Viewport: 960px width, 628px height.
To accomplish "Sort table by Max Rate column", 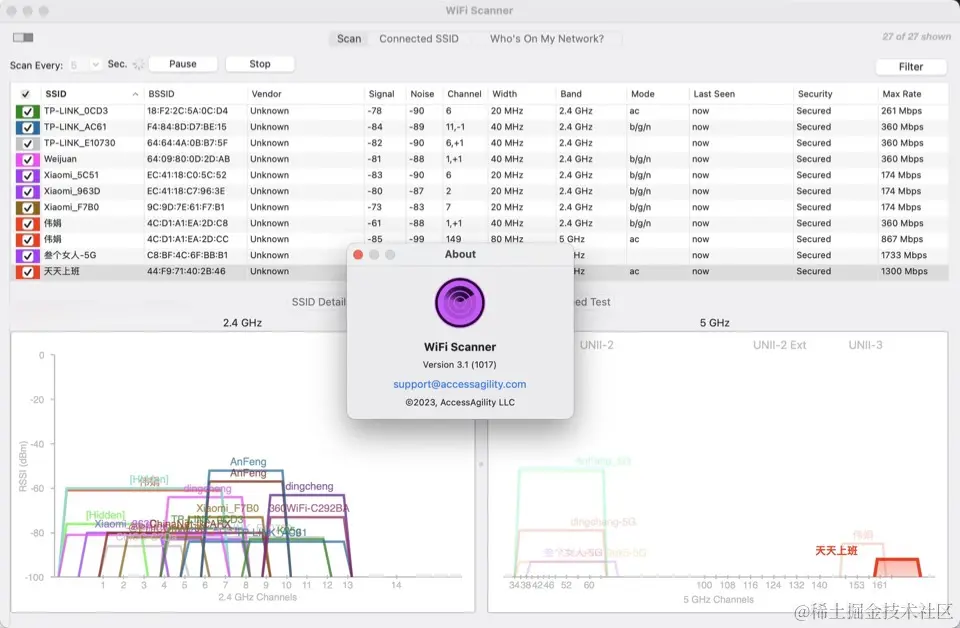I will 901,94.
